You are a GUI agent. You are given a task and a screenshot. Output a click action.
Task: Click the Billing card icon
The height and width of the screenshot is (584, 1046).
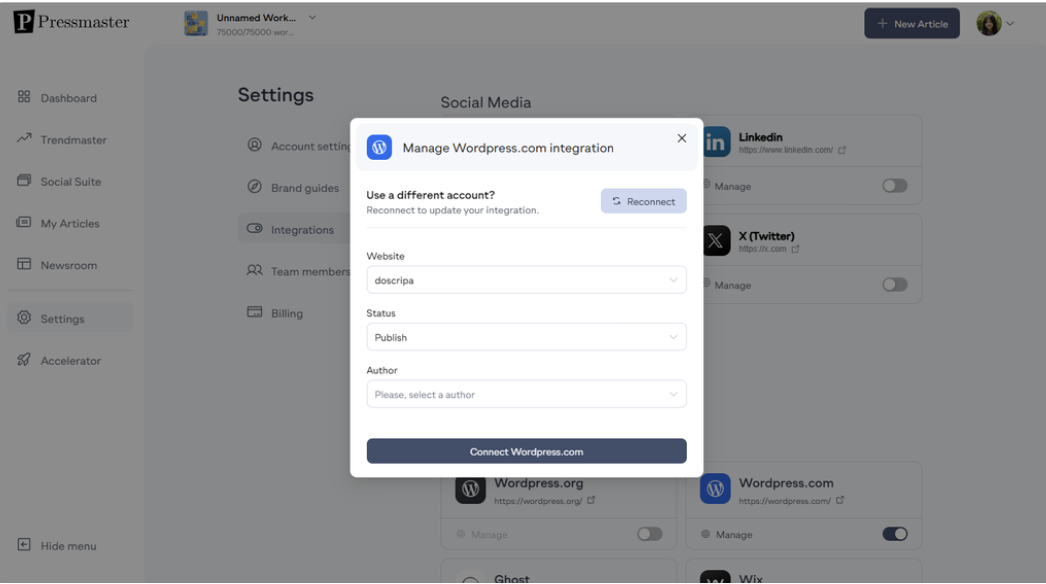pos(254,312)
